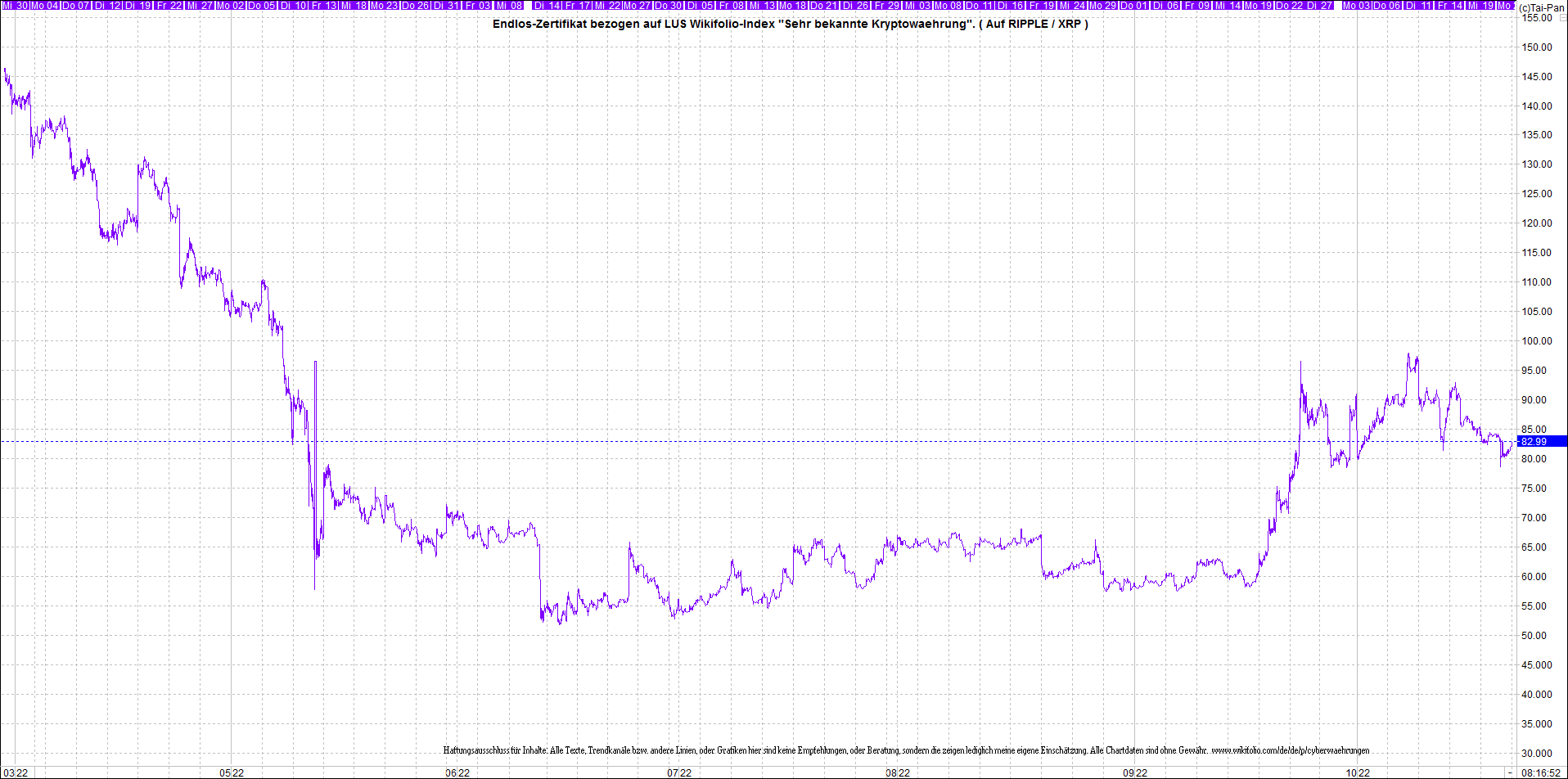The width and height of the screenshot is (1568, 779).
Task: Click the 08|22 month label
Action: [x=897, y=772]
